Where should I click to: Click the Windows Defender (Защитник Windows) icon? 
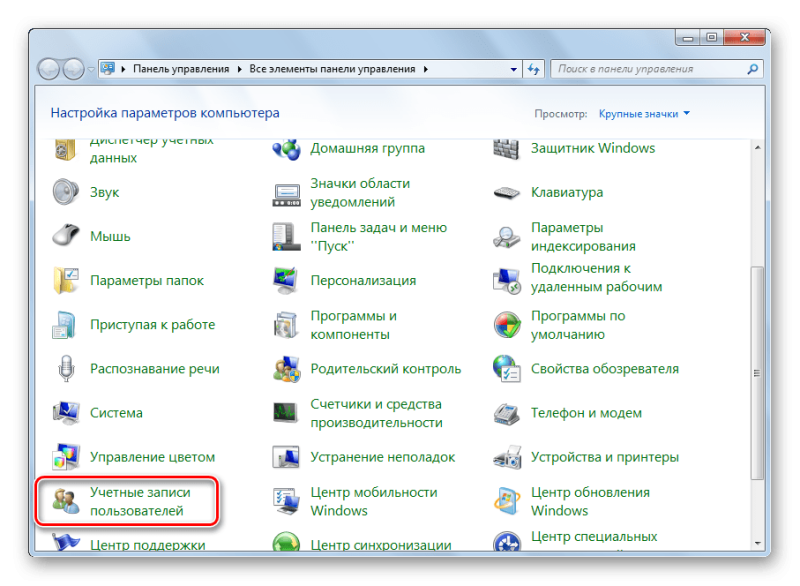[x=507, y=148]
